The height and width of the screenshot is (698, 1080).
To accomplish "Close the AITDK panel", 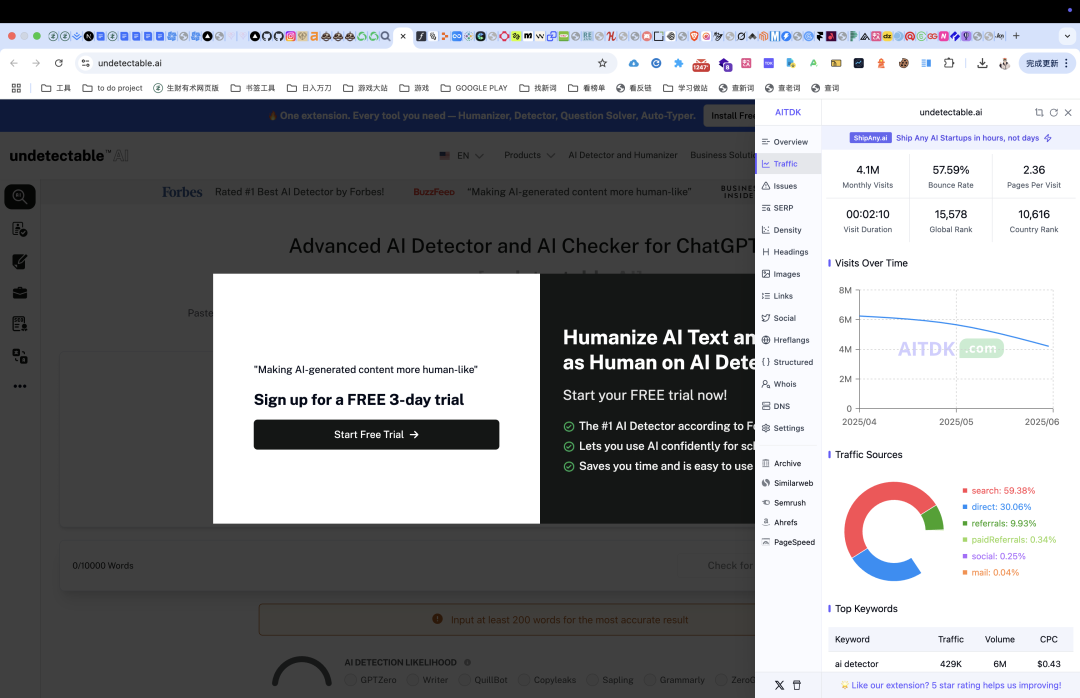I will 1068,112.
